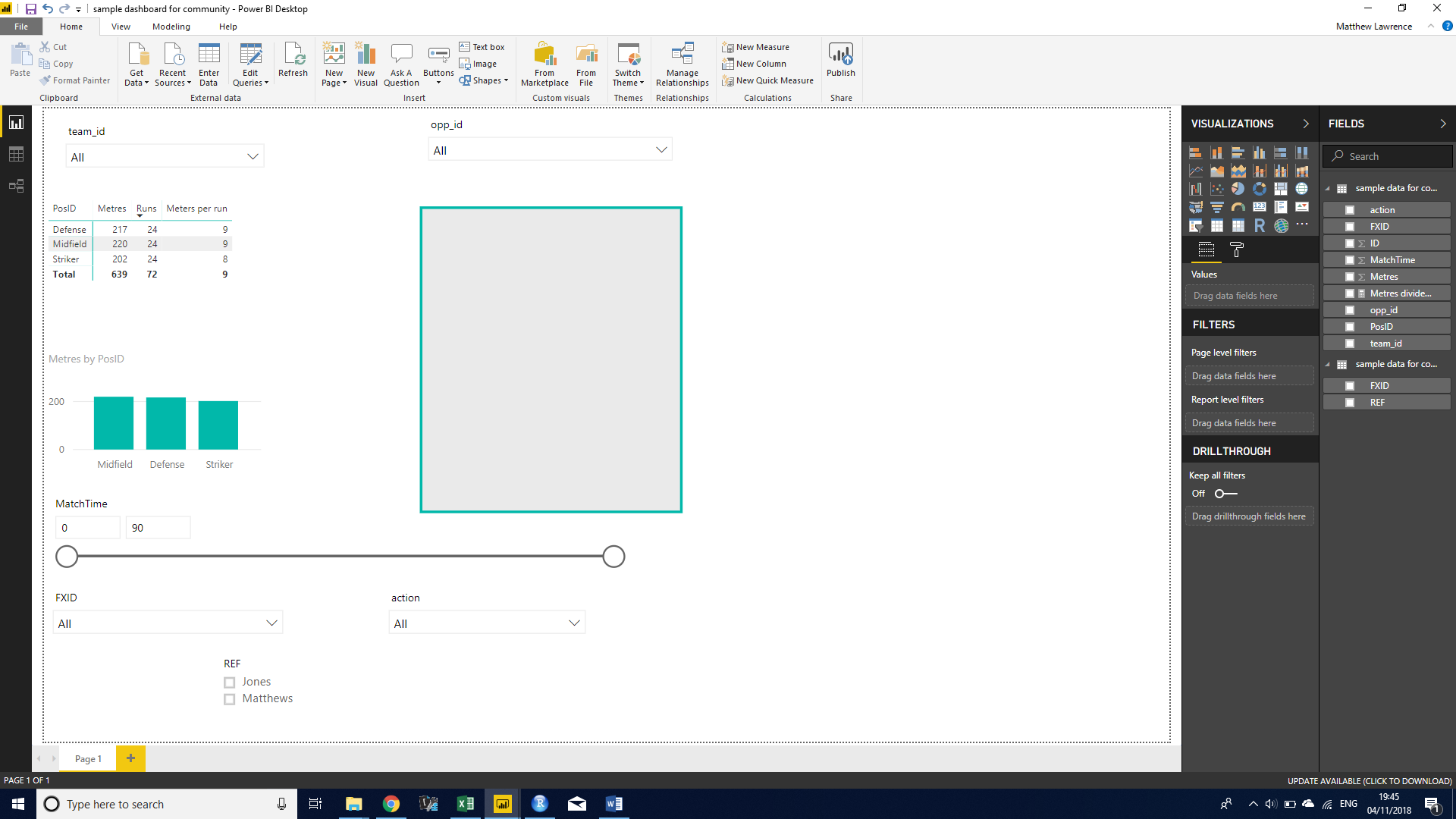Choose the slicer visualization icon
Viewport: 1456px width, 819px height.
(1196, 225)
